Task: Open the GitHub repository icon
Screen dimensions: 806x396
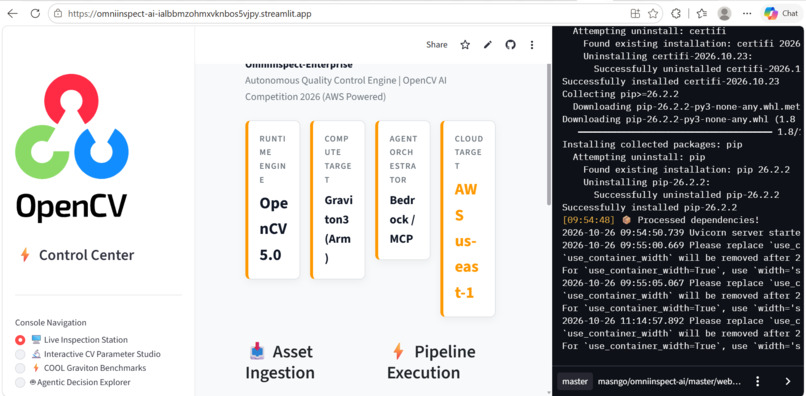Action: (510, 45)
